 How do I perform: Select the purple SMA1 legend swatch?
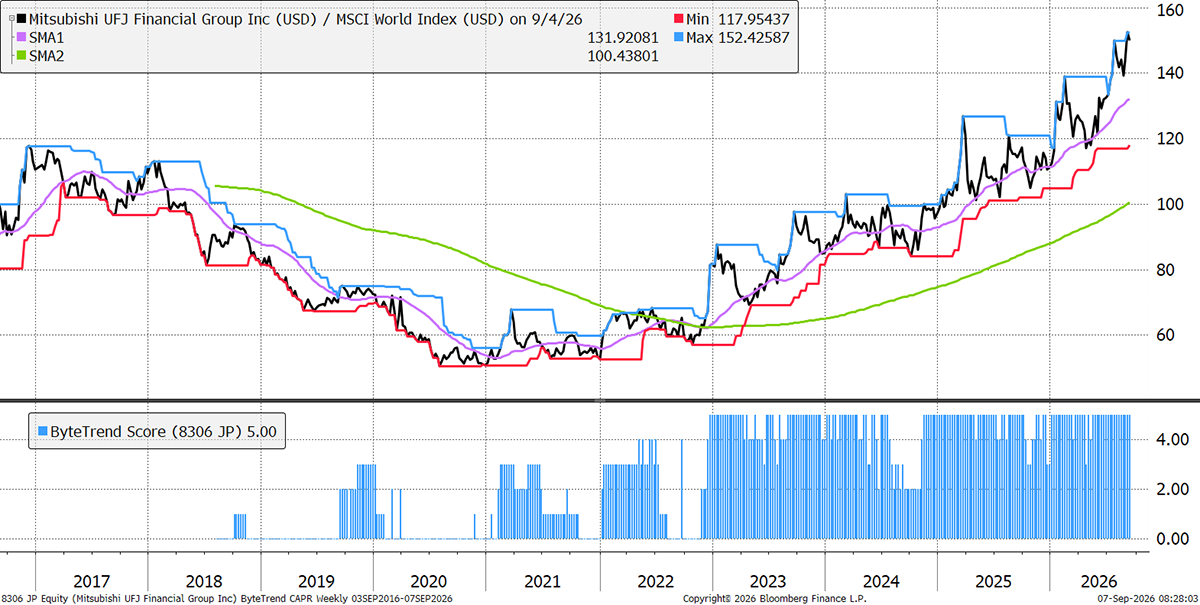tap(22, 35)
